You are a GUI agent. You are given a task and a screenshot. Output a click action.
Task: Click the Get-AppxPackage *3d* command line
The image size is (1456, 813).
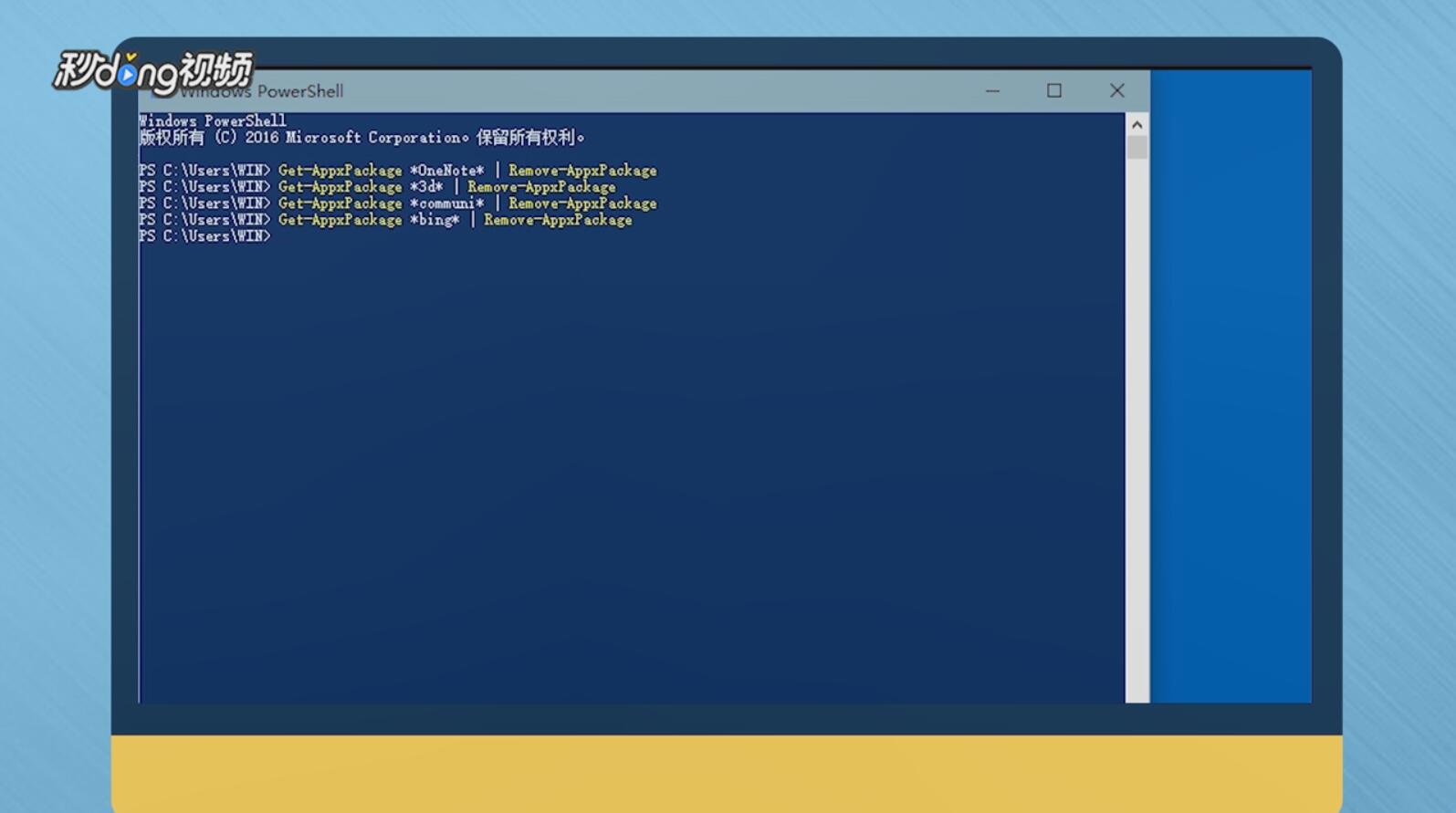[377, 187]
